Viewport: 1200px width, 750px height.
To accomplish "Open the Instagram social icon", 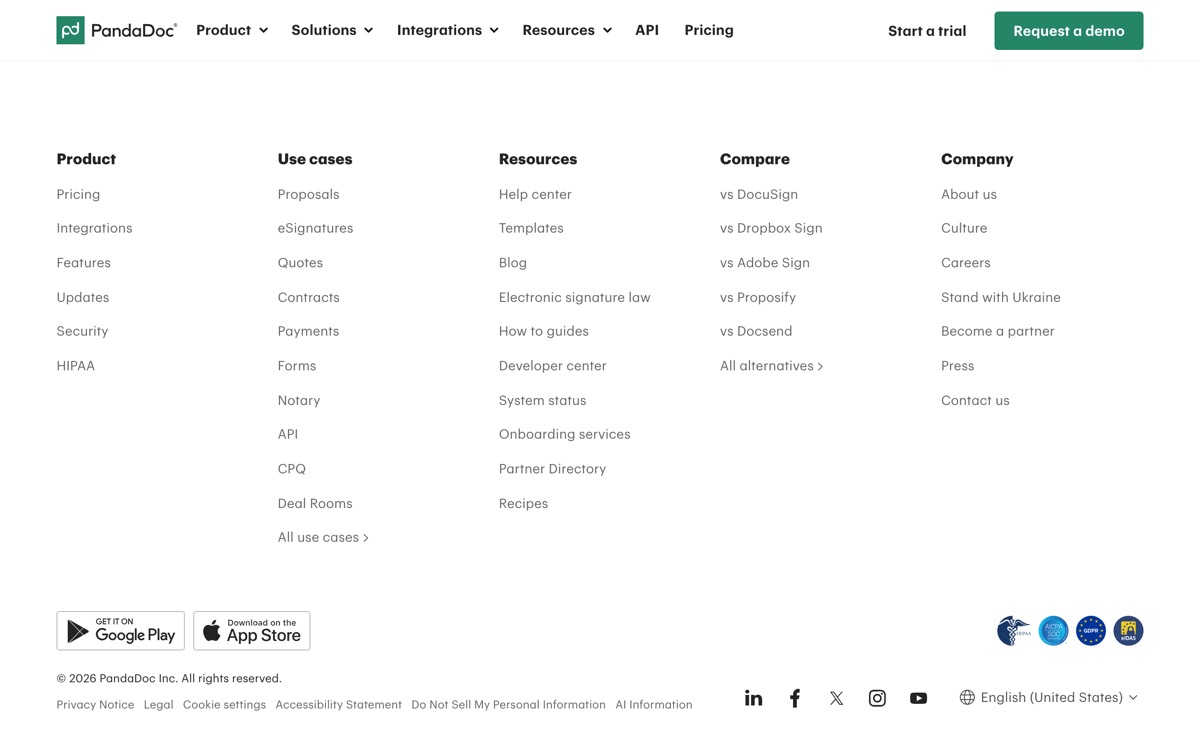I will (877, 698).
